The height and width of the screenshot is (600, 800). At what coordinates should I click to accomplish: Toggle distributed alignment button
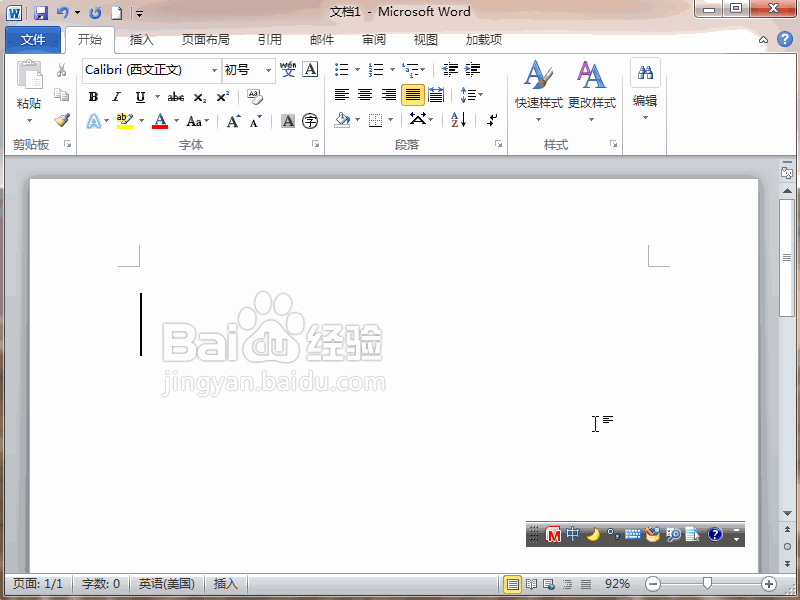coord(436,95)
